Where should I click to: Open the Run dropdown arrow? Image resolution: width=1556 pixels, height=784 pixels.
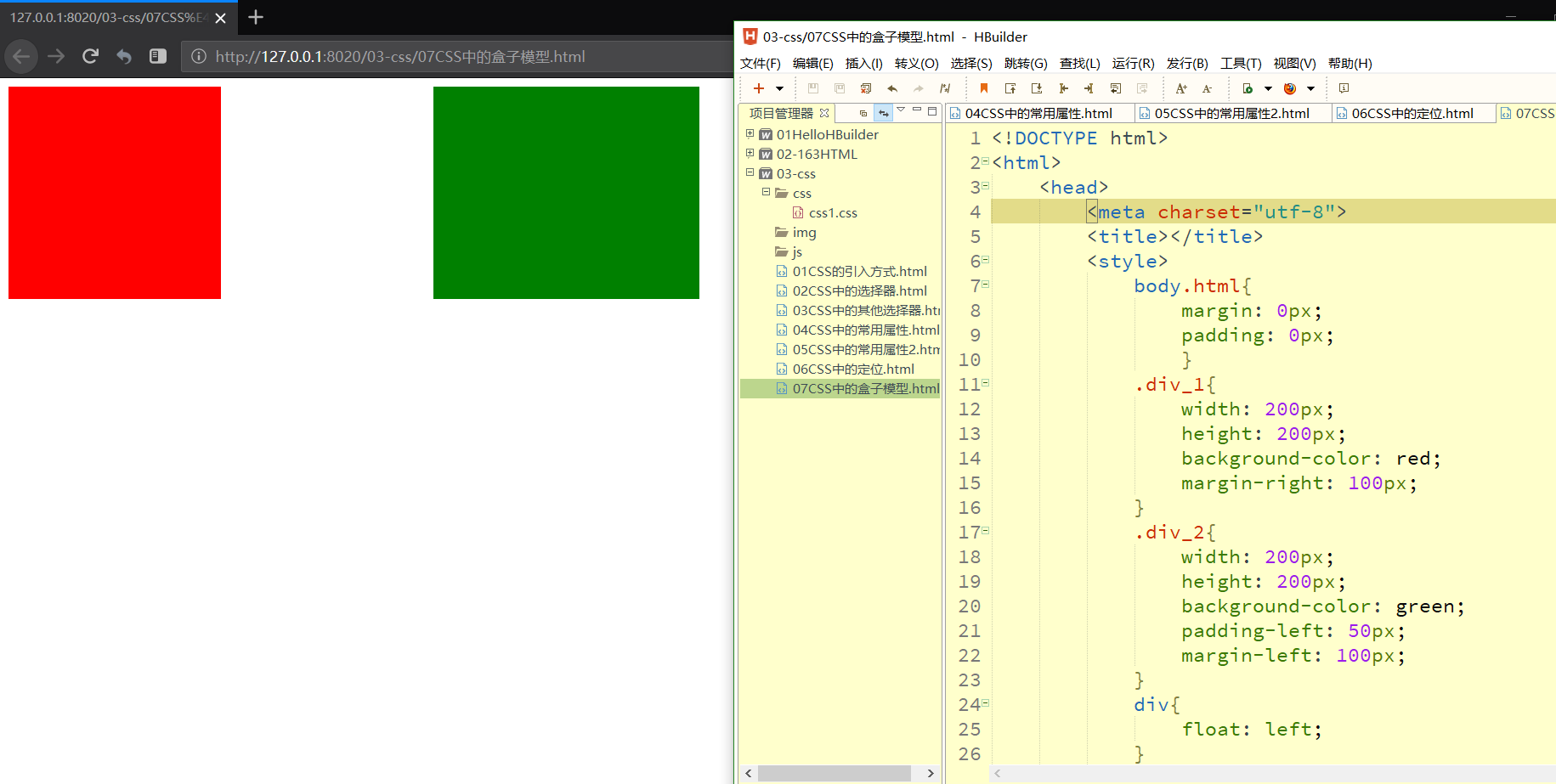[x=1268, y=88]
